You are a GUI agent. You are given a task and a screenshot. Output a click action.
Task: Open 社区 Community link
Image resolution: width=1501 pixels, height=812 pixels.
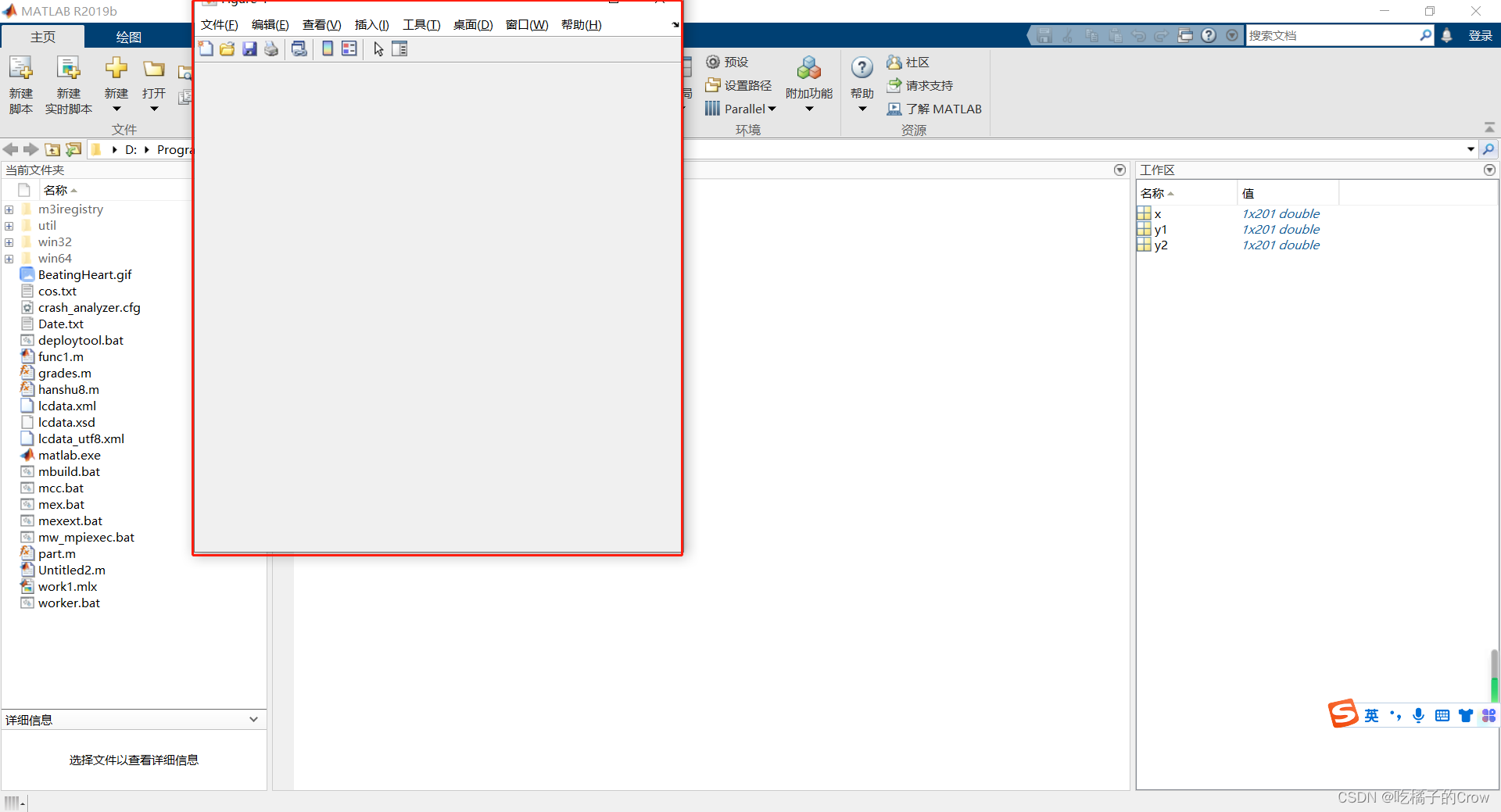[908, 62]
